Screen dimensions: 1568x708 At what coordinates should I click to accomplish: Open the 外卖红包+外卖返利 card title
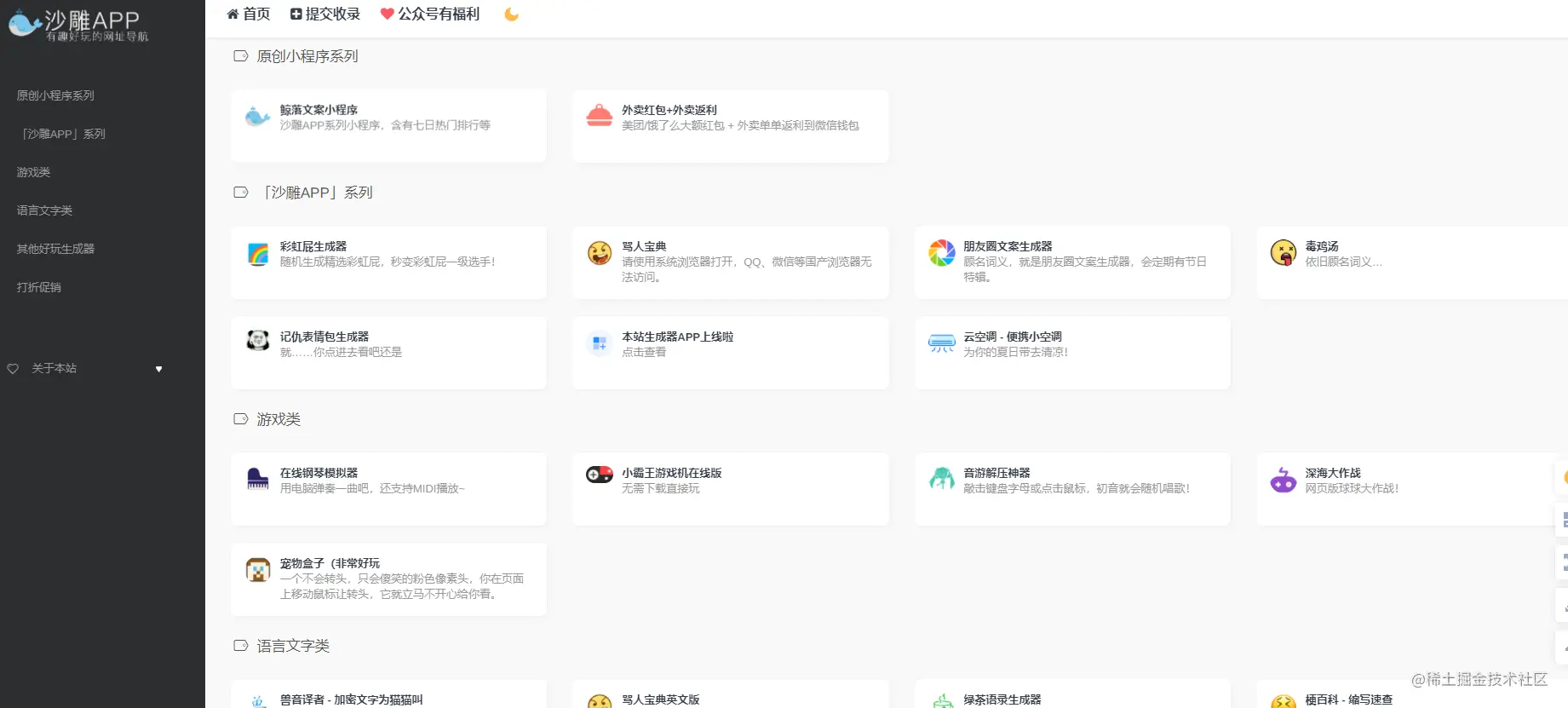point(669,110)
